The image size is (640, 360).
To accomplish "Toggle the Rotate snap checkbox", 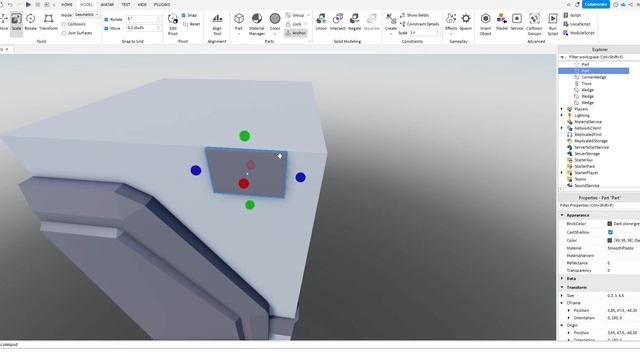I will coord(107,19).
